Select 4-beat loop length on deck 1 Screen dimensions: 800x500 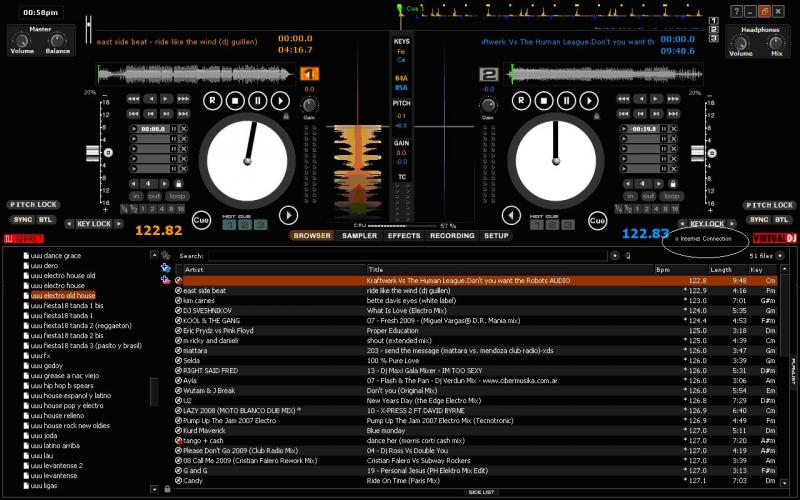point(162,209)
